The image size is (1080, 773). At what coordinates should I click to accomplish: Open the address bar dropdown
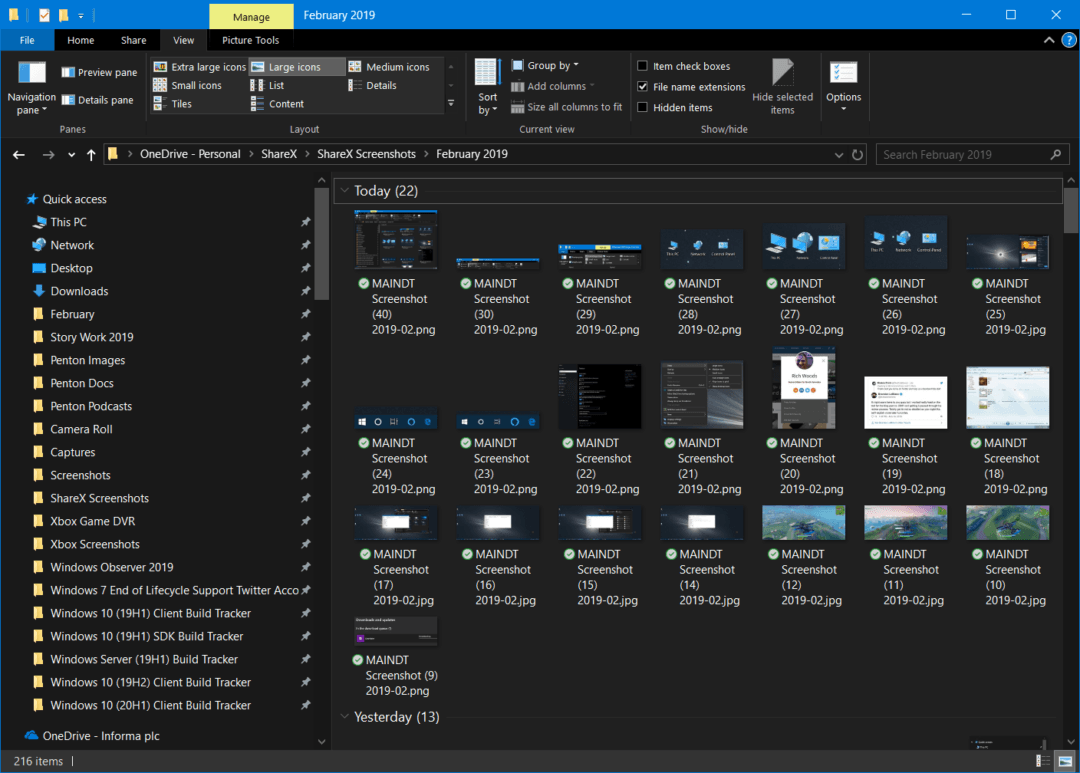click(838, 154)
